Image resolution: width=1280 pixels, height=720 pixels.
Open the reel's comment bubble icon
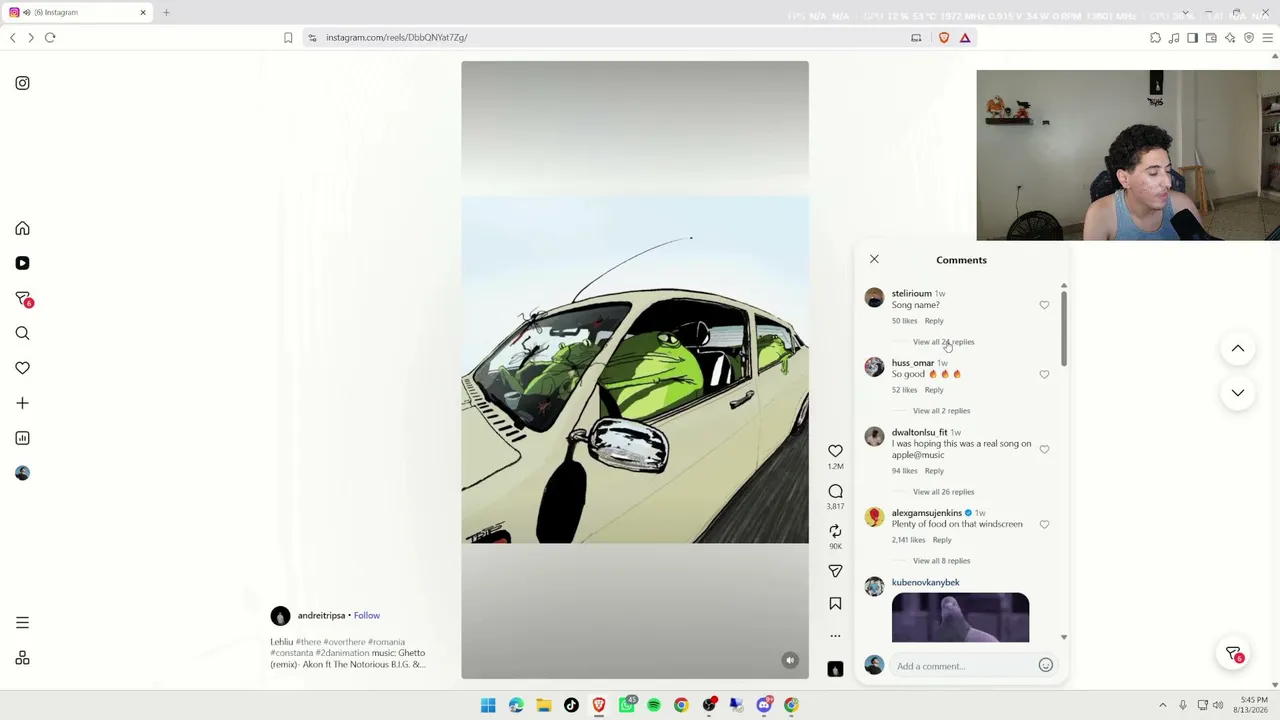(835, 491)
